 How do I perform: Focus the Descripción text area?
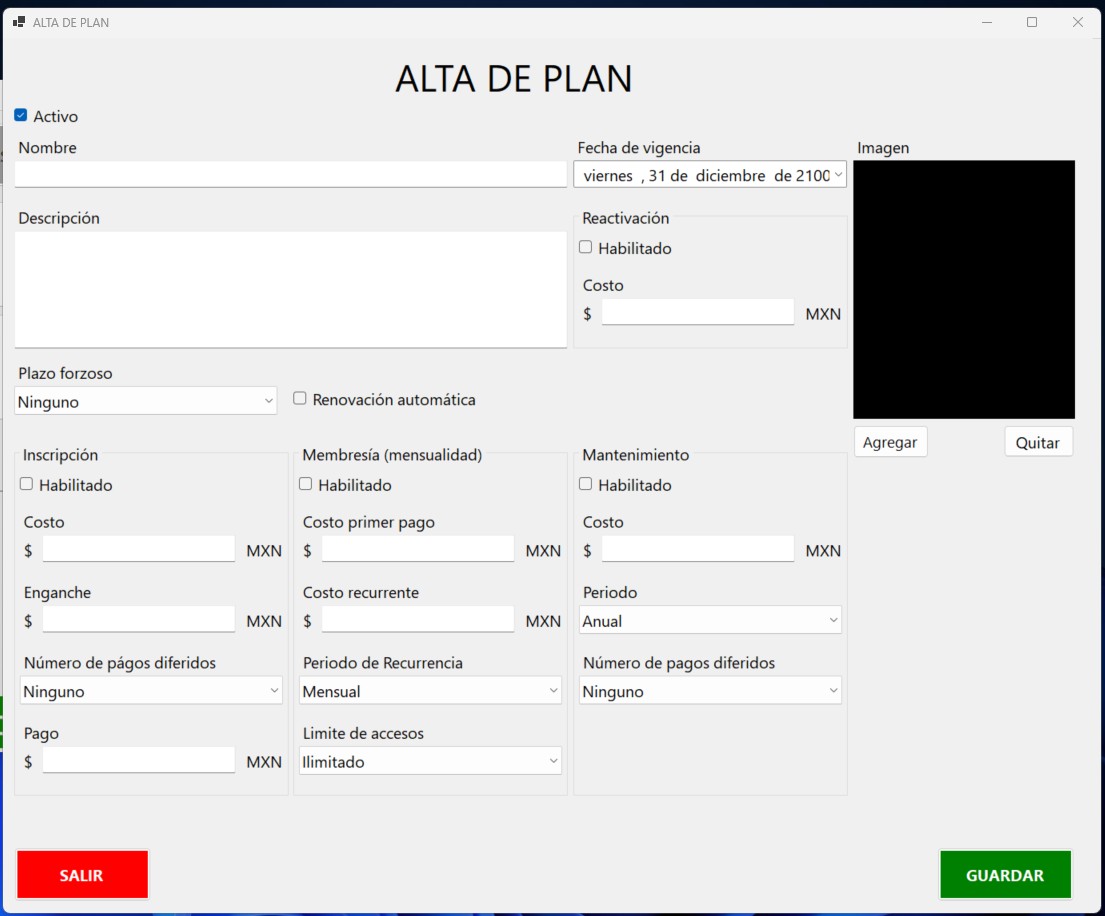[x=290, y=289]
